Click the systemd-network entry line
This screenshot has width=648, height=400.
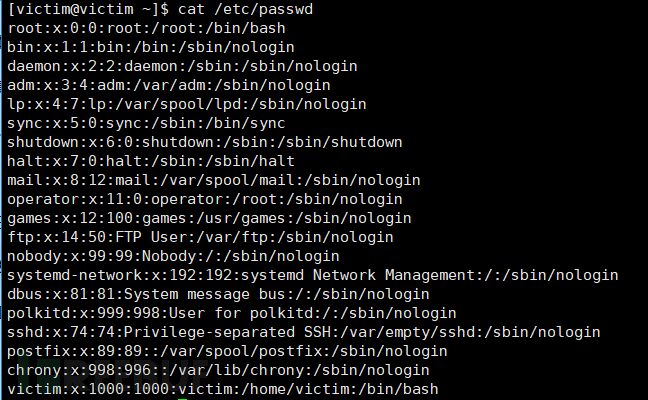[313, 275]
